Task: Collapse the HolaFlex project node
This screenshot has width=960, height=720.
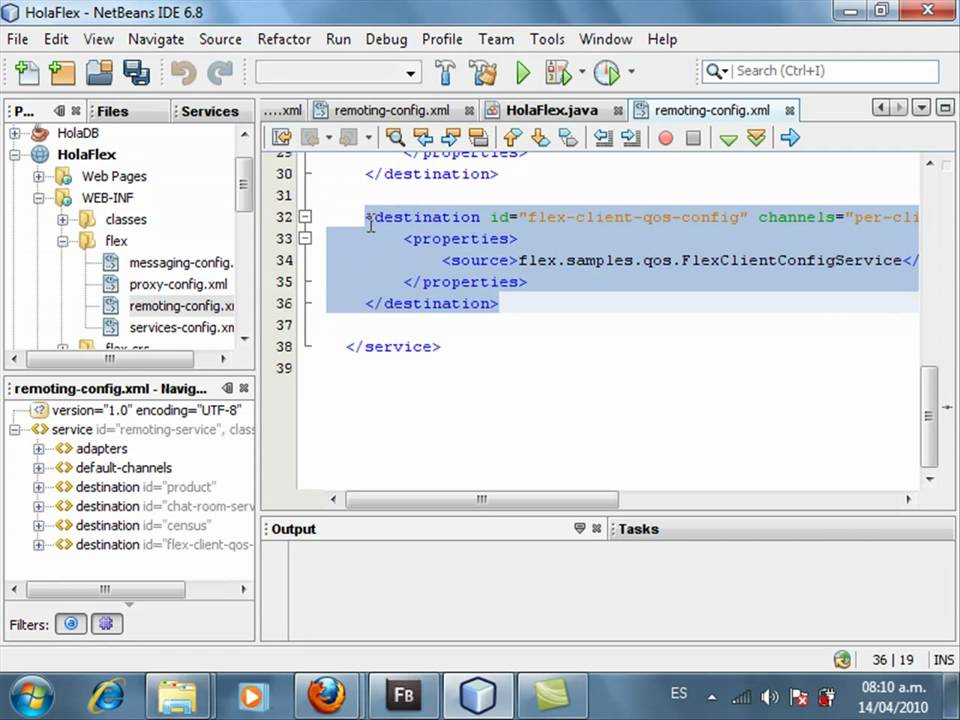Action: pyautogui.click(x=15, y=155)
